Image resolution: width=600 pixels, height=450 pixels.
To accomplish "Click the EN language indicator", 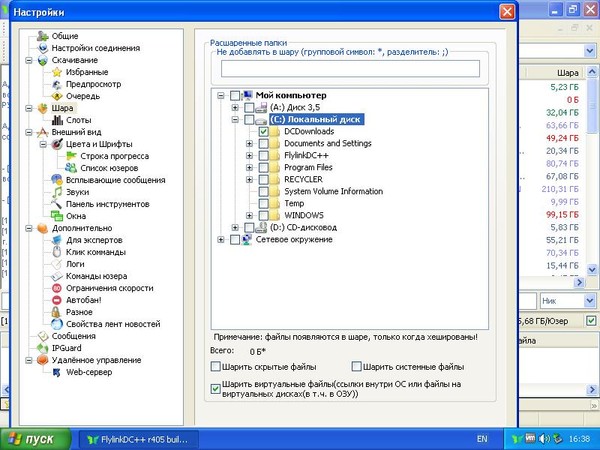I will pyautogui.click(x=482, y=439).
